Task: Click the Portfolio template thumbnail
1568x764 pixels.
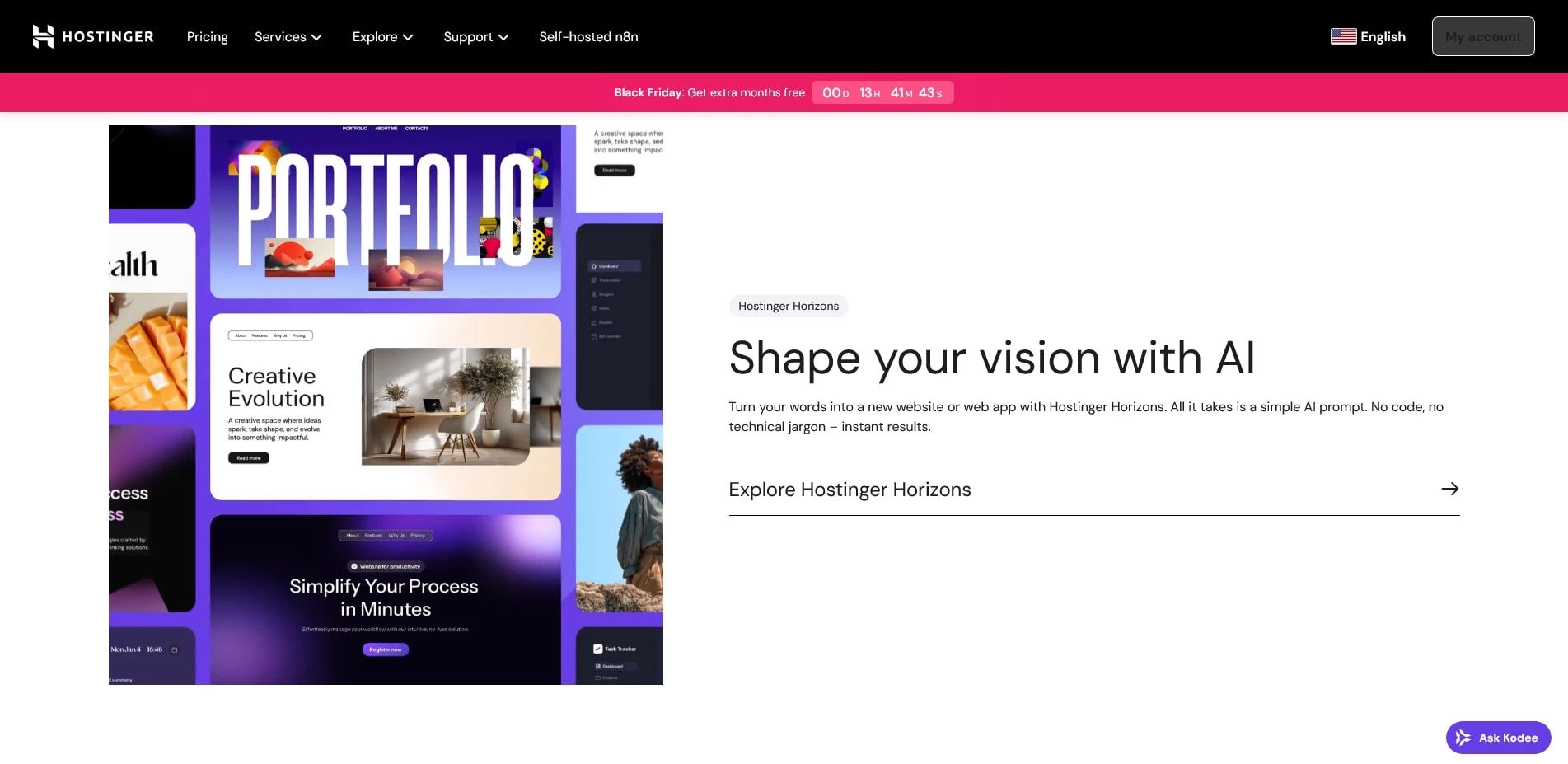Action: (385, 212)
